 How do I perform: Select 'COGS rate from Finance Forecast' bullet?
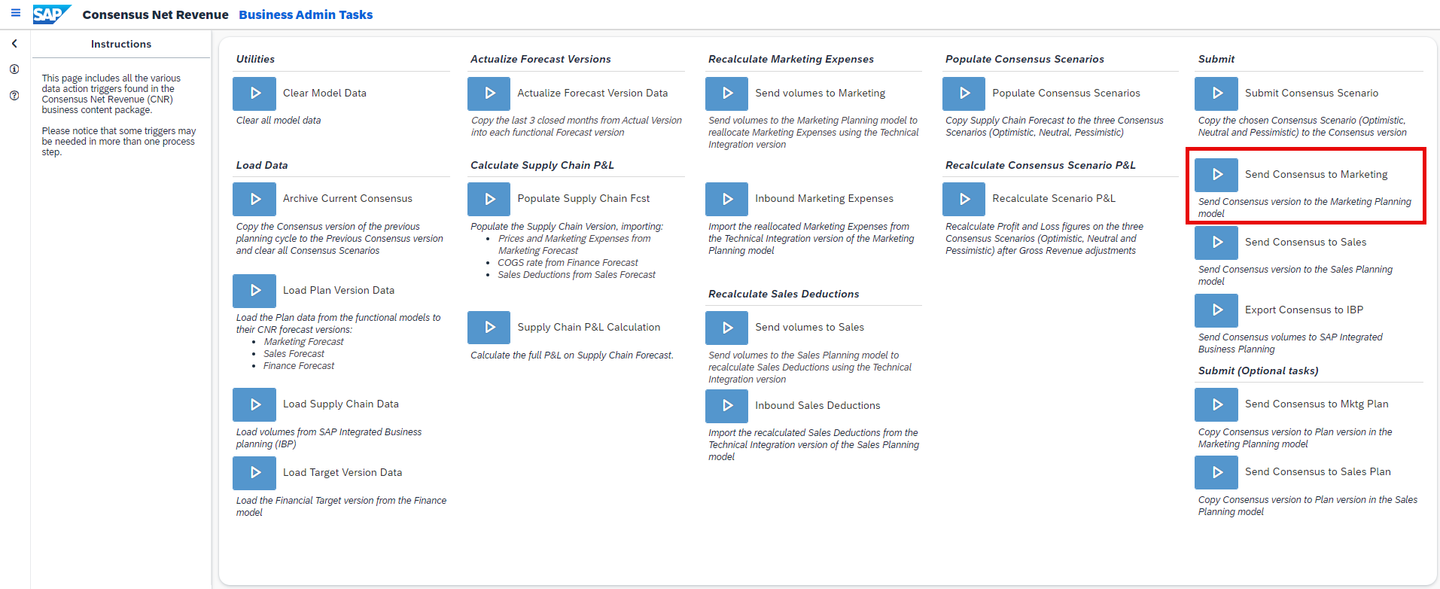(568, 263)
